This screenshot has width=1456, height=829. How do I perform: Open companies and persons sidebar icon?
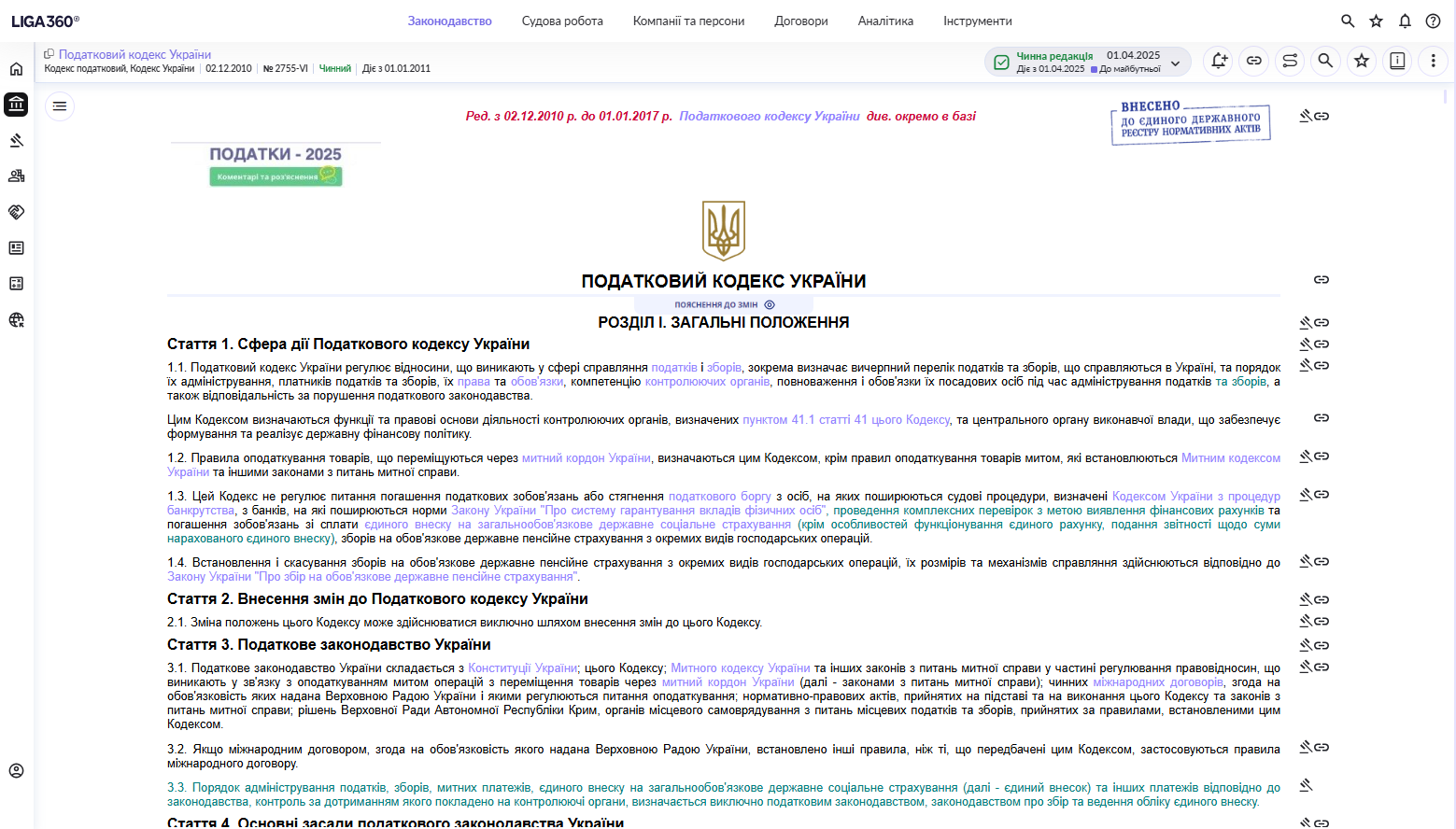coord(16,176)
